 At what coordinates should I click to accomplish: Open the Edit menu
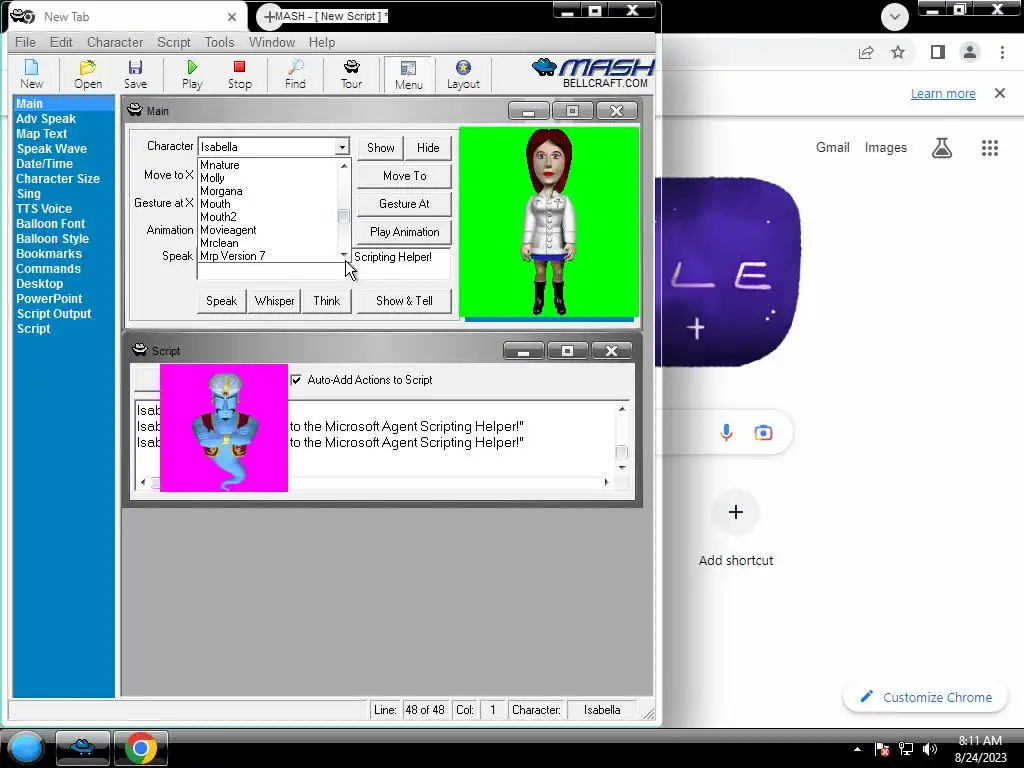click(x=61, y=42)
